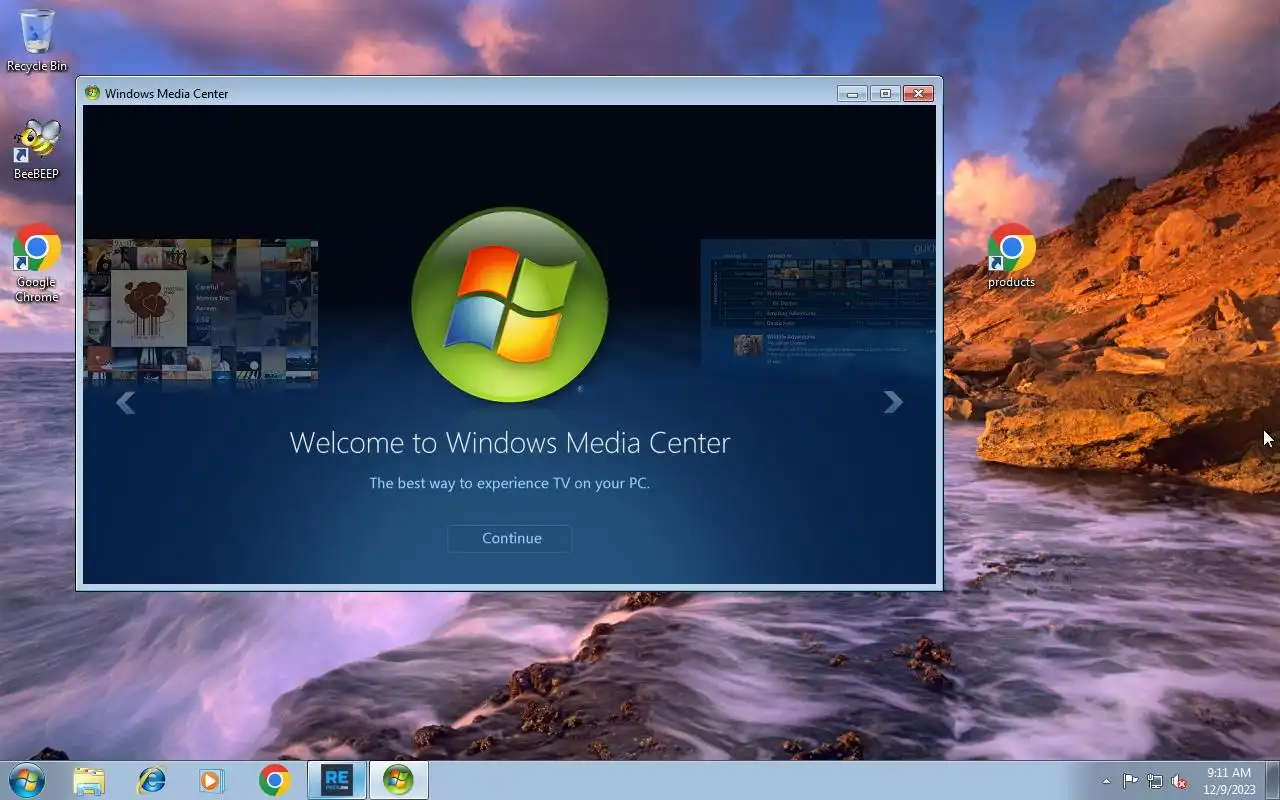The image size is (1280, 800).
Task: Open the Windows Start menu orb
Action: click(x=27, y=780)
